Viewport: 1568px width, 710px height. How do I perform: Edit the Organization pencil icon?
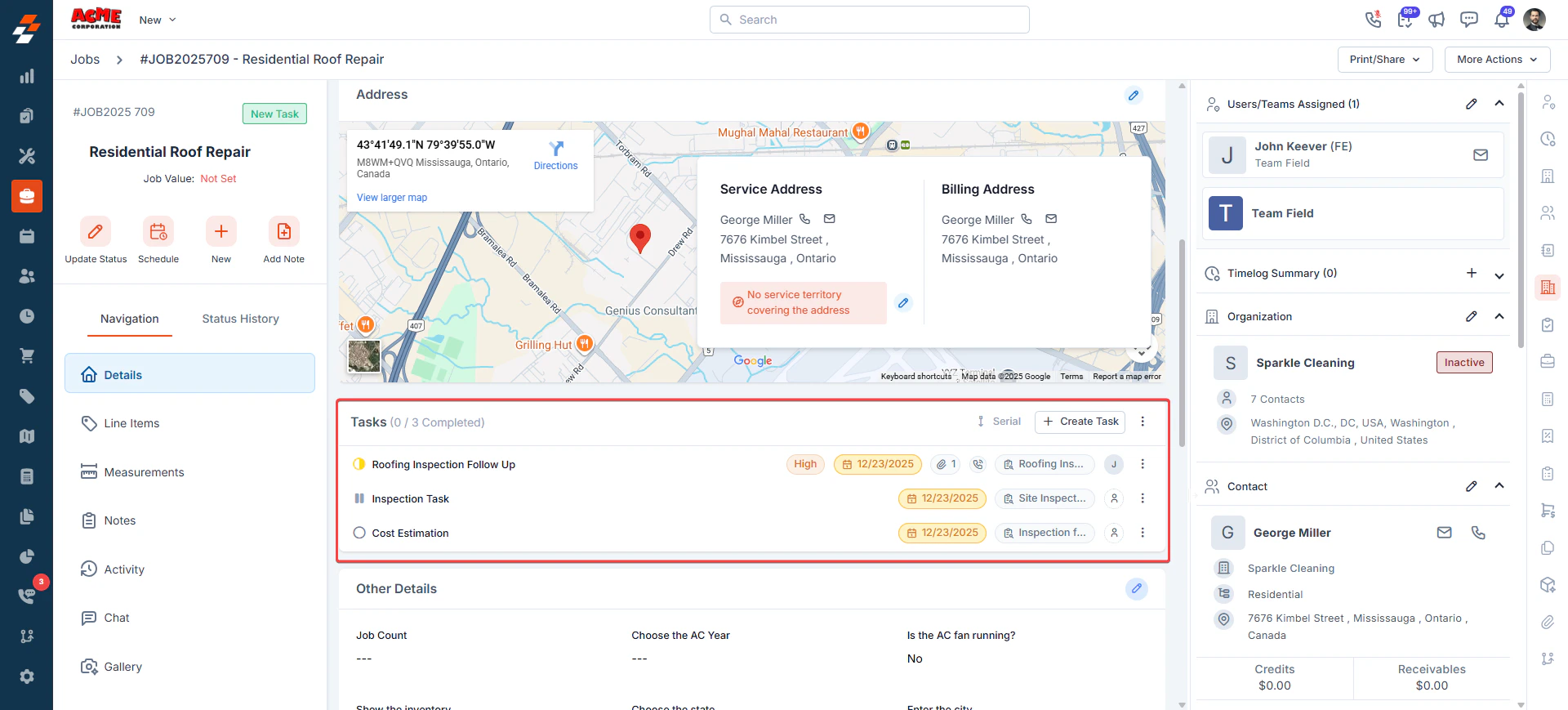click(x=1472, y=316)
